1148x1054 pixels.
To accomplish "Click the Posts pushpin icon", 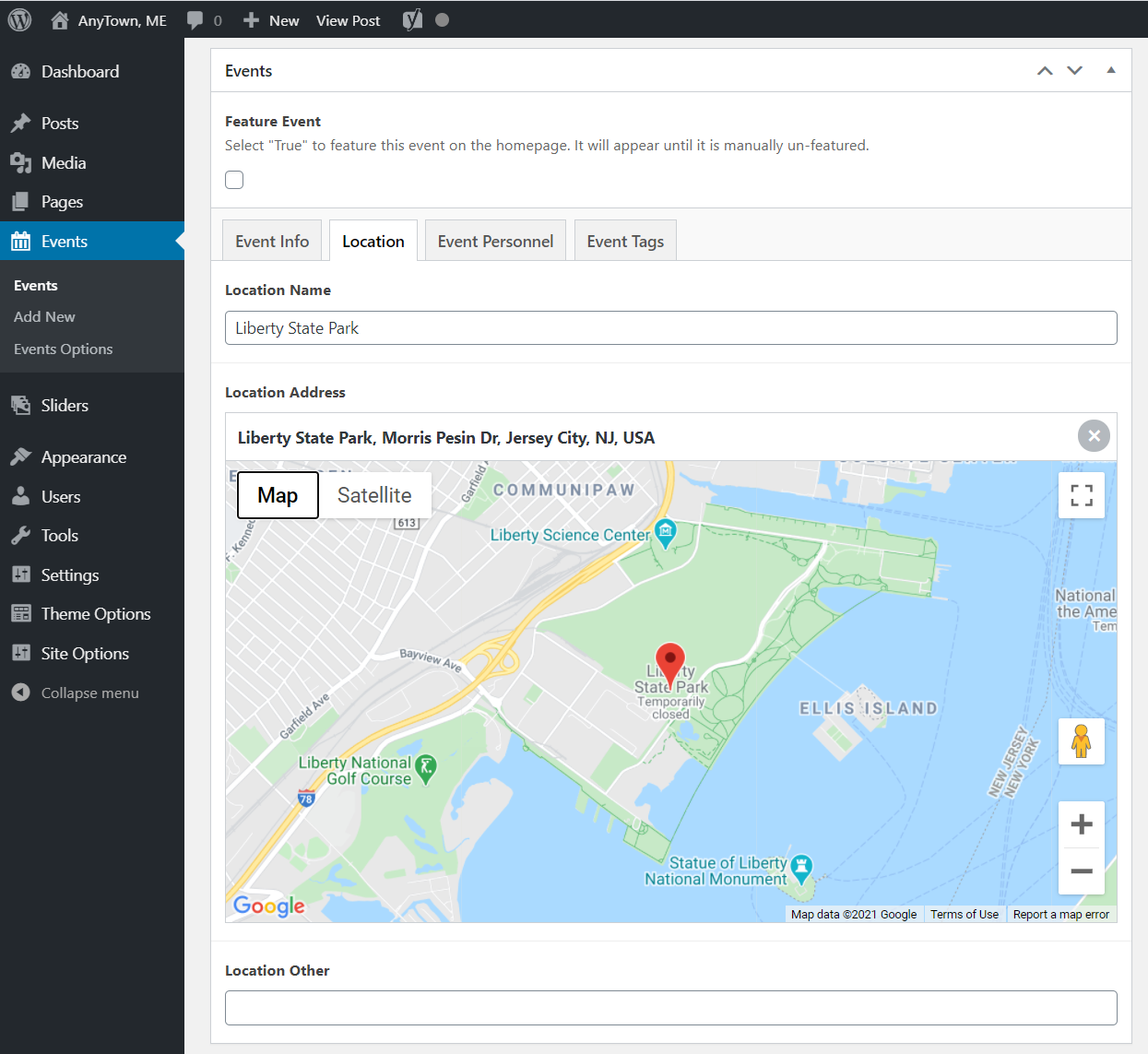I will click(x=20, y=123).
